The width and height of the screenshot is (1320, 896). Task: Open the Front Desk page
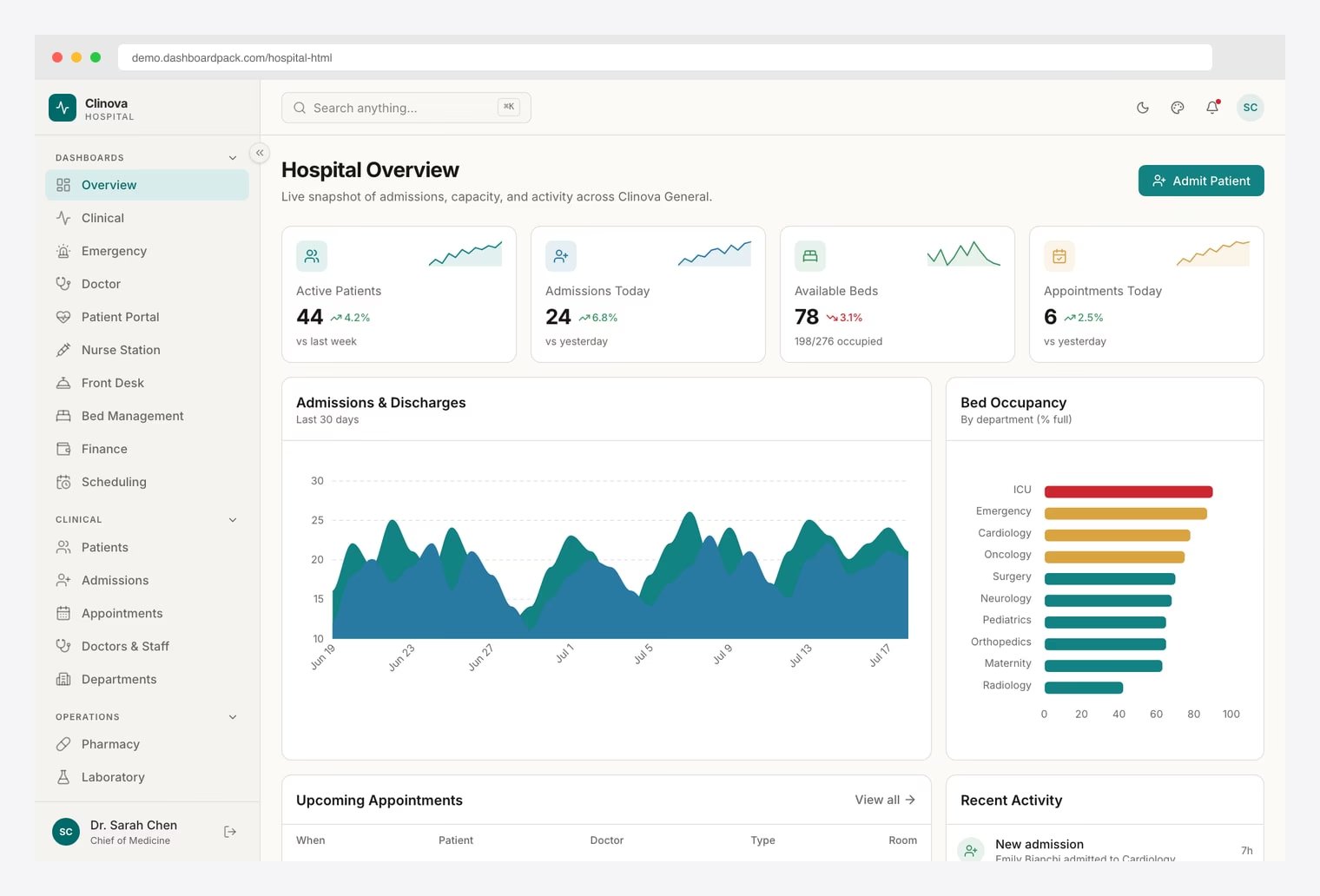click(147, 383)
